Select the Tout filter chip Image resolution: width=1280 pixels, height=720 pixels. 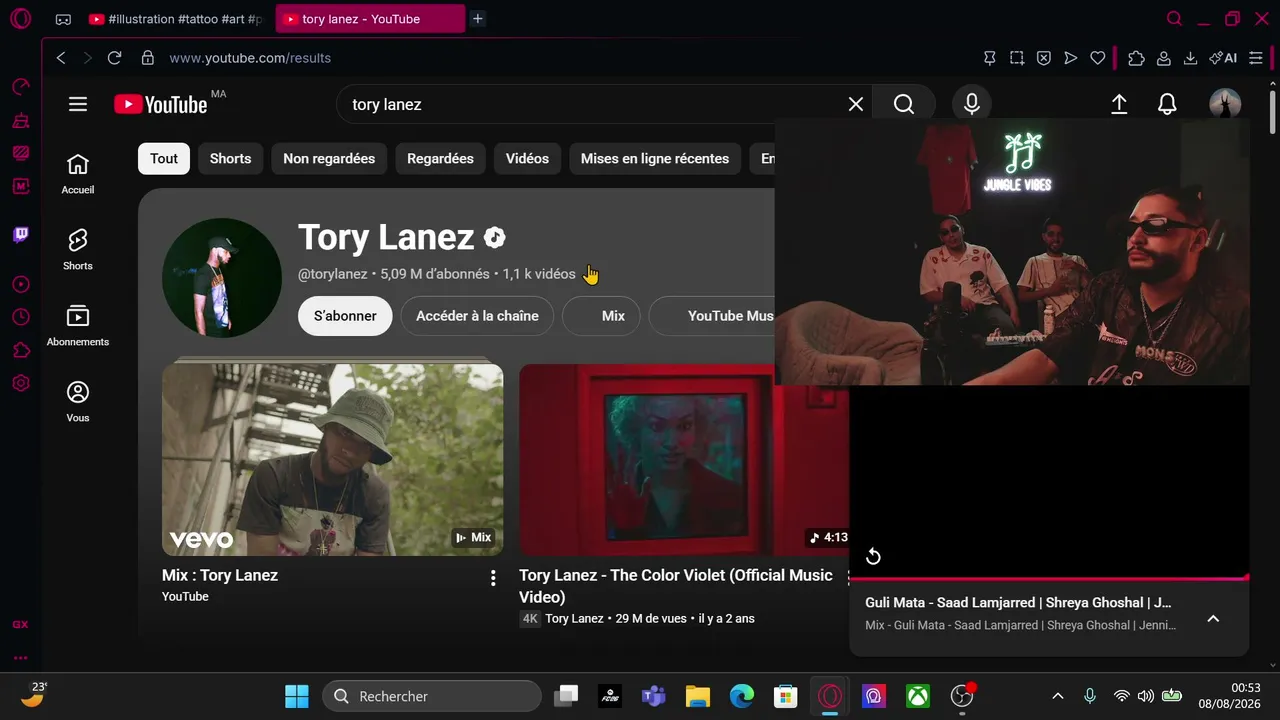[x=164, y=158]
